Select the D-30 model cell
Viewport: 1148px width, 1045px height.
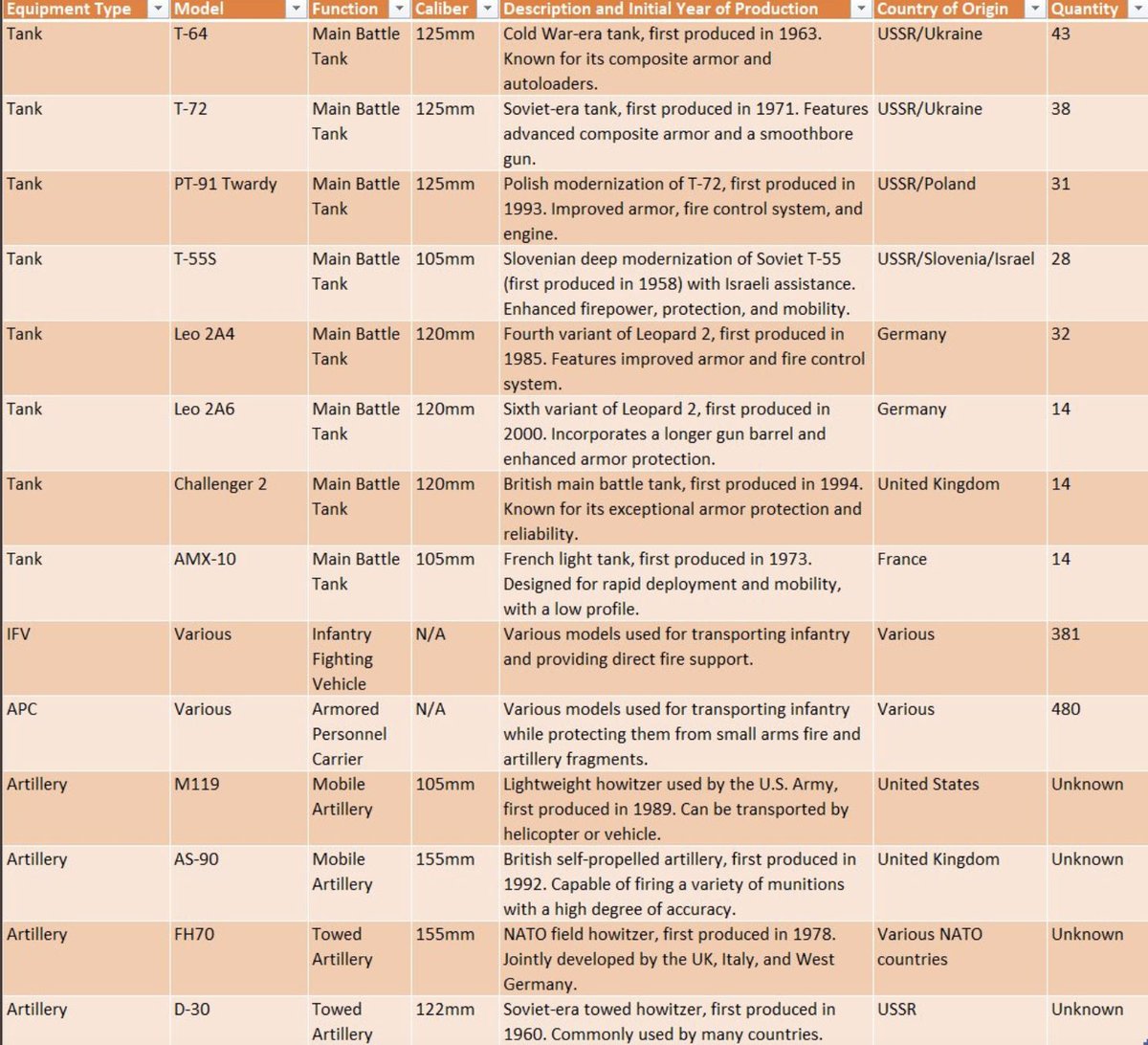point(239,1021)
